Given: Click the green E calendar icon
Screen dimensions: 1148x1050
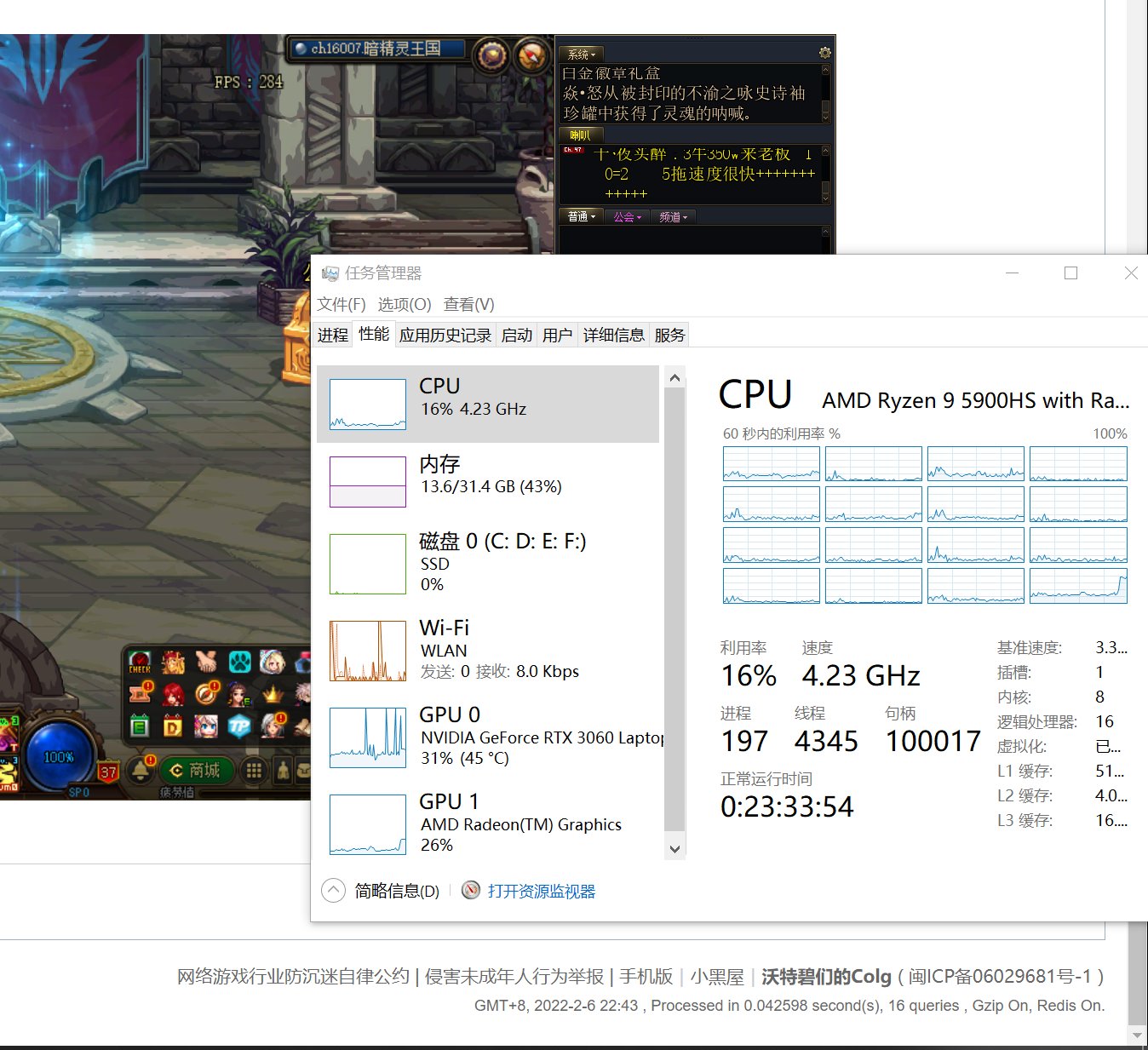Looking at the screenshot, I should (140, 726).
